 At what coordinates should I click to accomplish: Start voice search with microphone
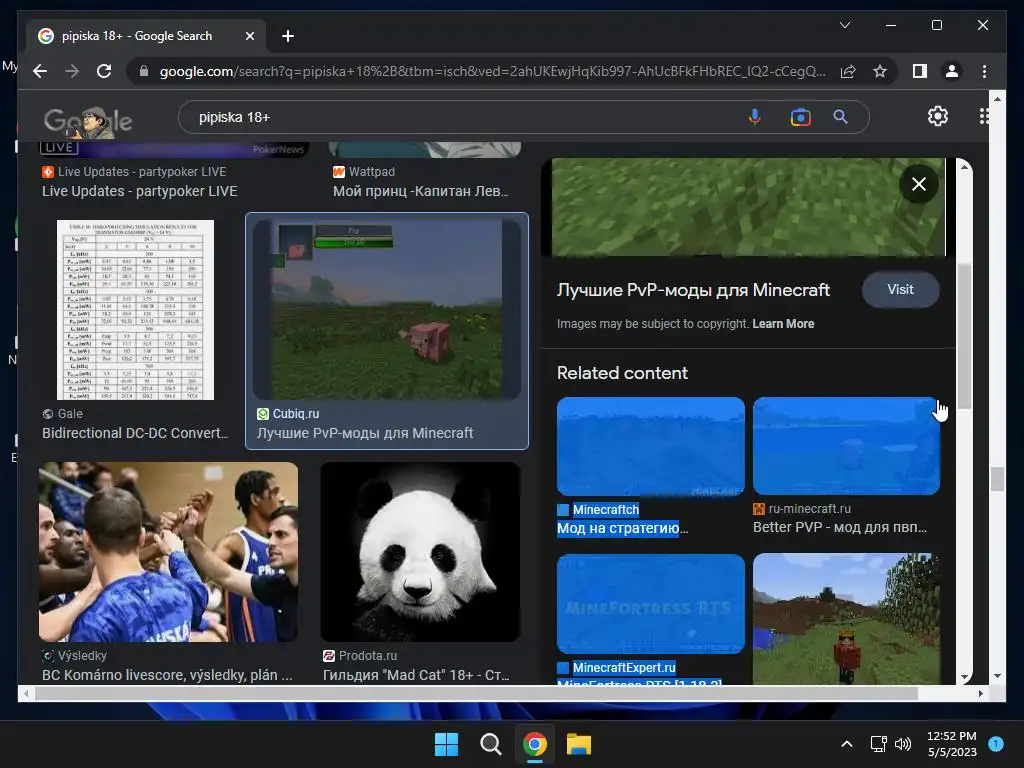coord(754,117)
